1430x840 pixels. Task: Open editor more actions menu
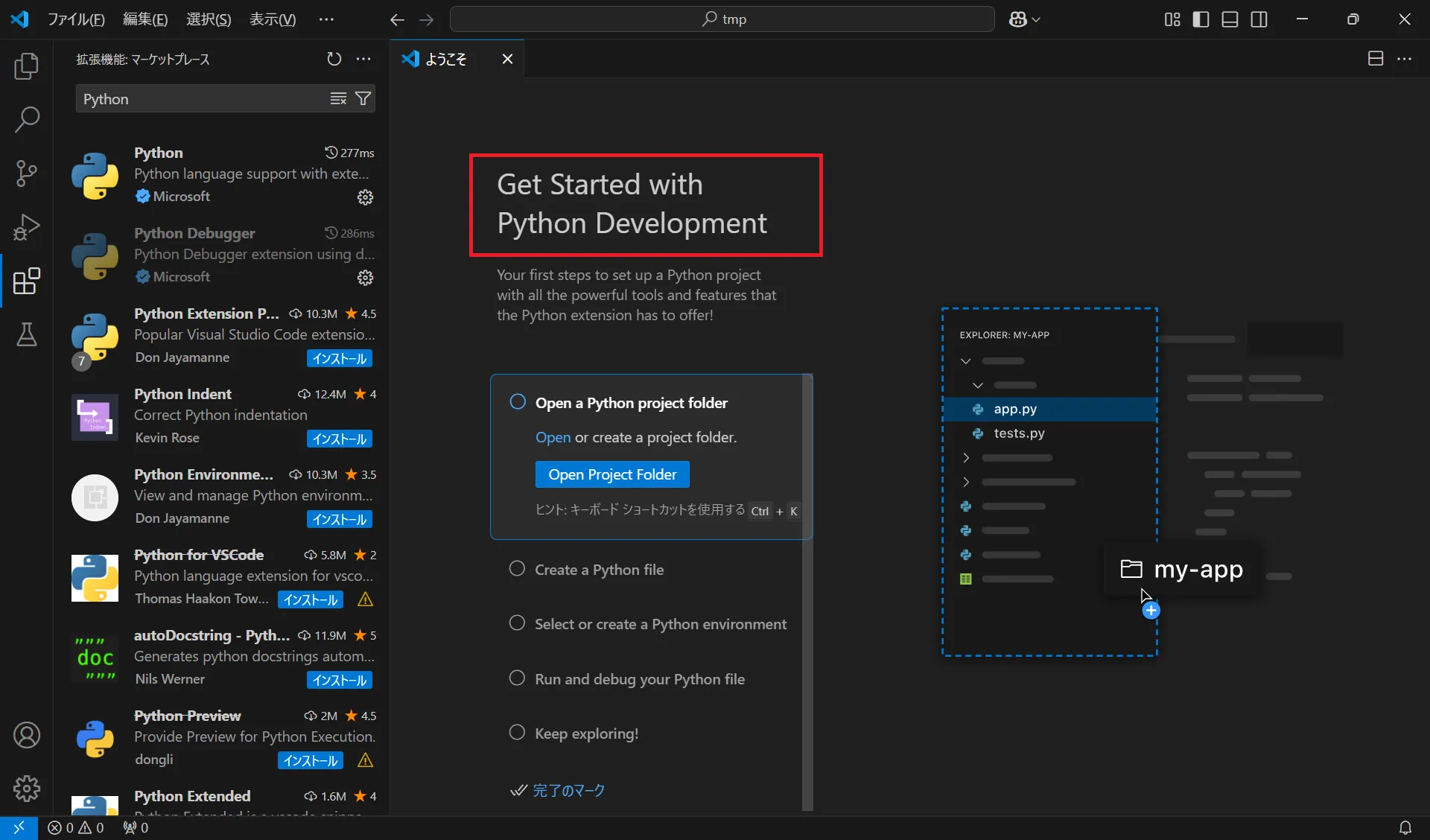(1405, 59)
